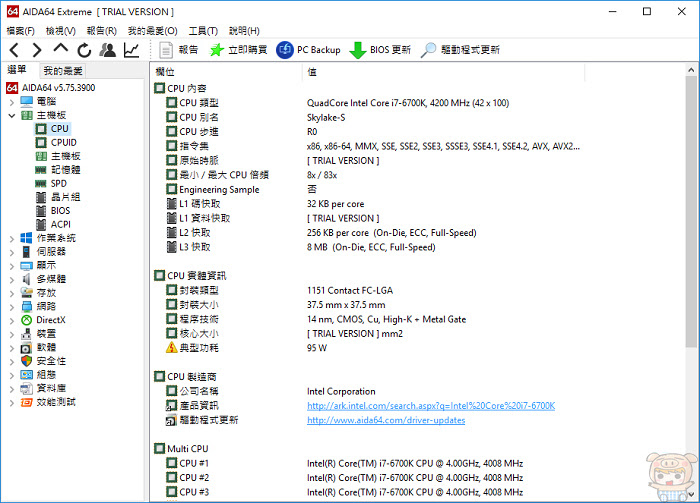The image size is (700, 503).
Task: Open the 說明(H) menu
Action: tap(244, 31)
